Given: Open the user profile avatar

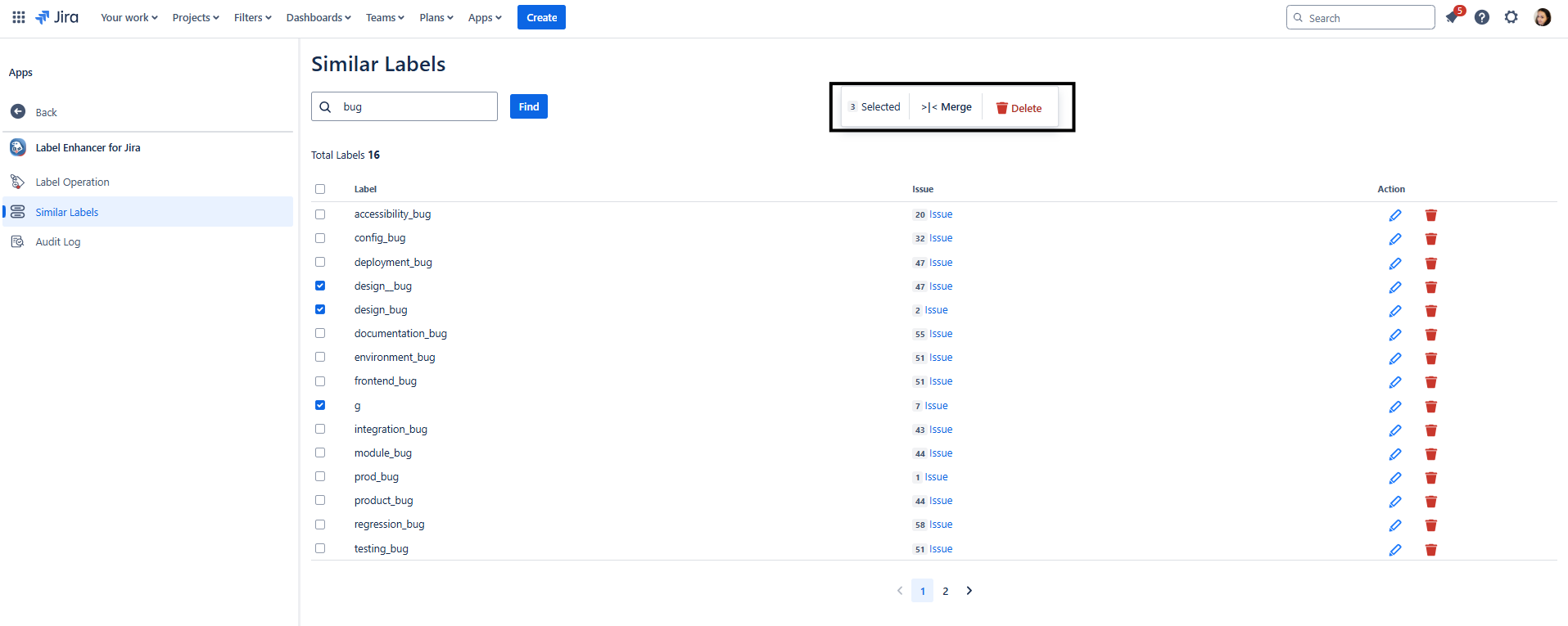Looking at the screenshot, I should (1543, 17).
